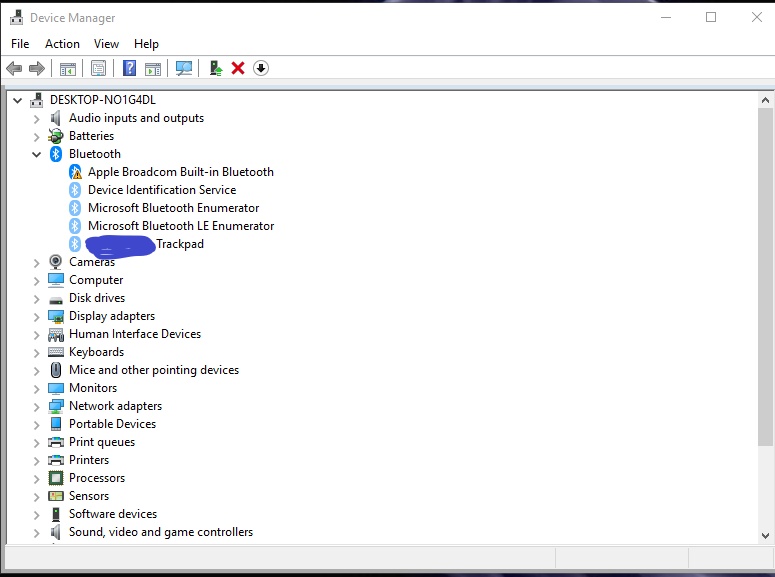Click the Software devices icon
775x577 pixels.
point(56,514)
